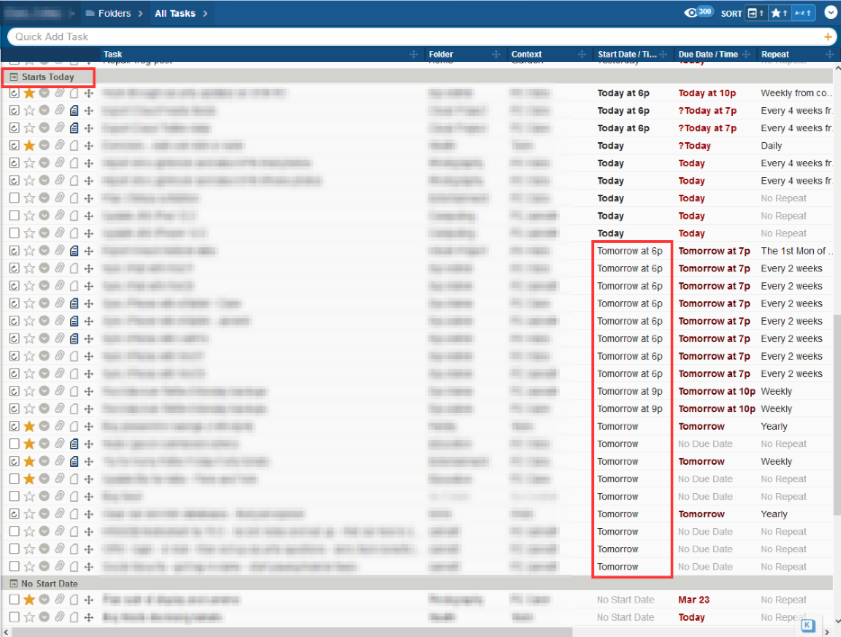Click the Context column header
The width and height of the screenshot is (841, 637).
click(x=526, y=54)
